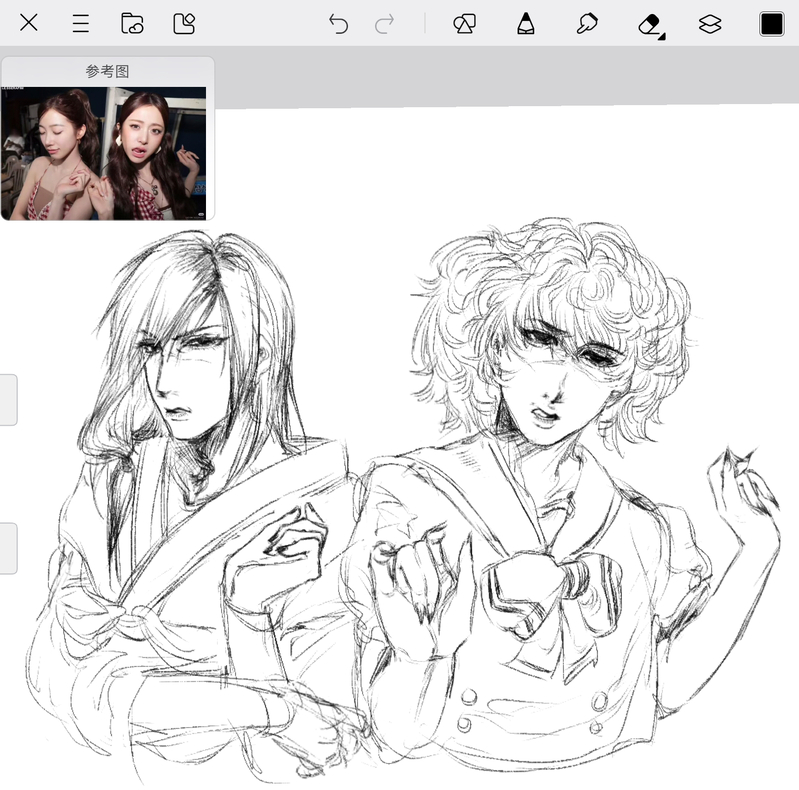
Task: Redo the last undone stroke
Action: coord(384,23)
